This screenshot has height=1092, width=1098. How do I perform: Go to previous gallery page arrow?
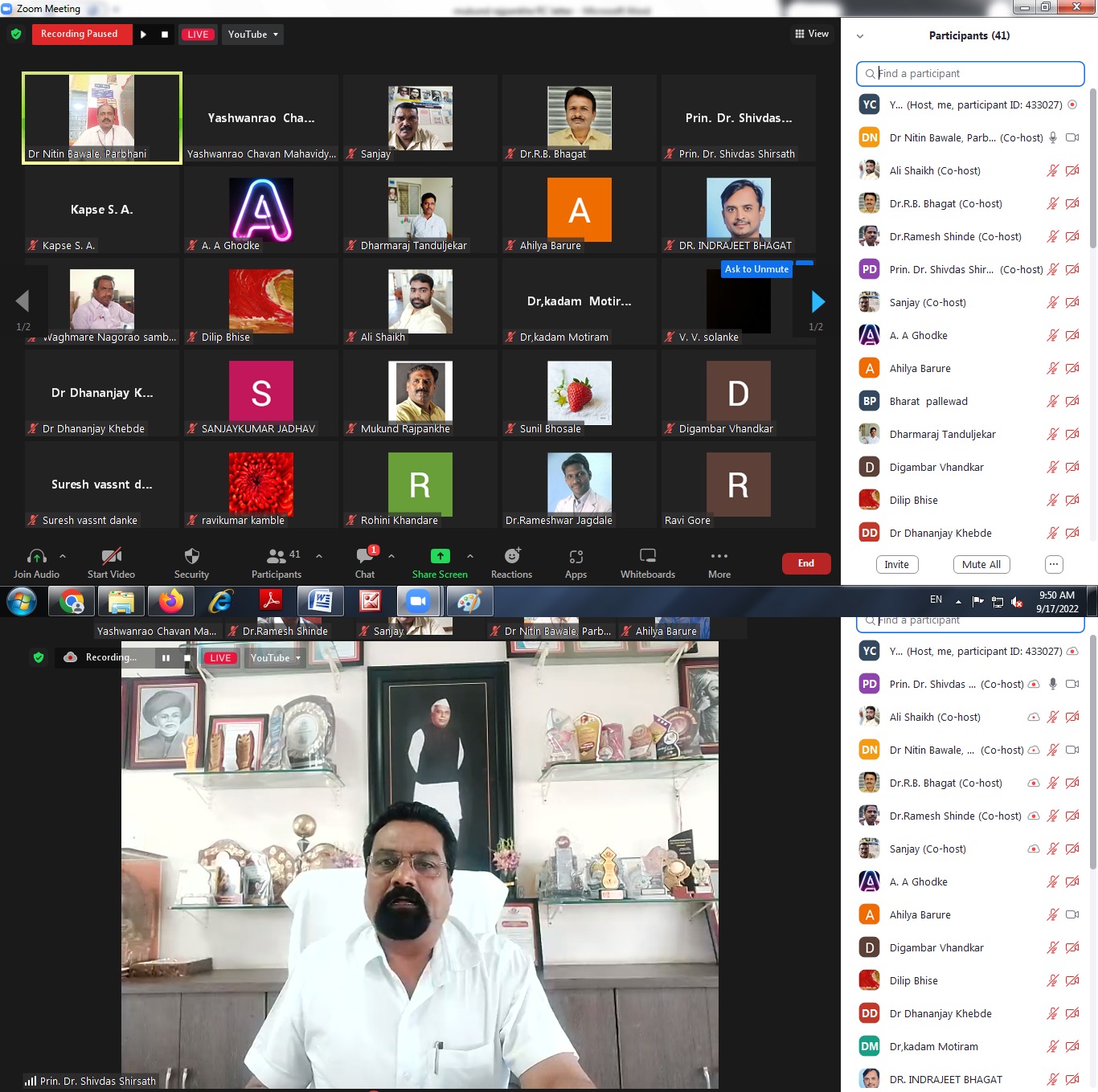pos(23,301)
